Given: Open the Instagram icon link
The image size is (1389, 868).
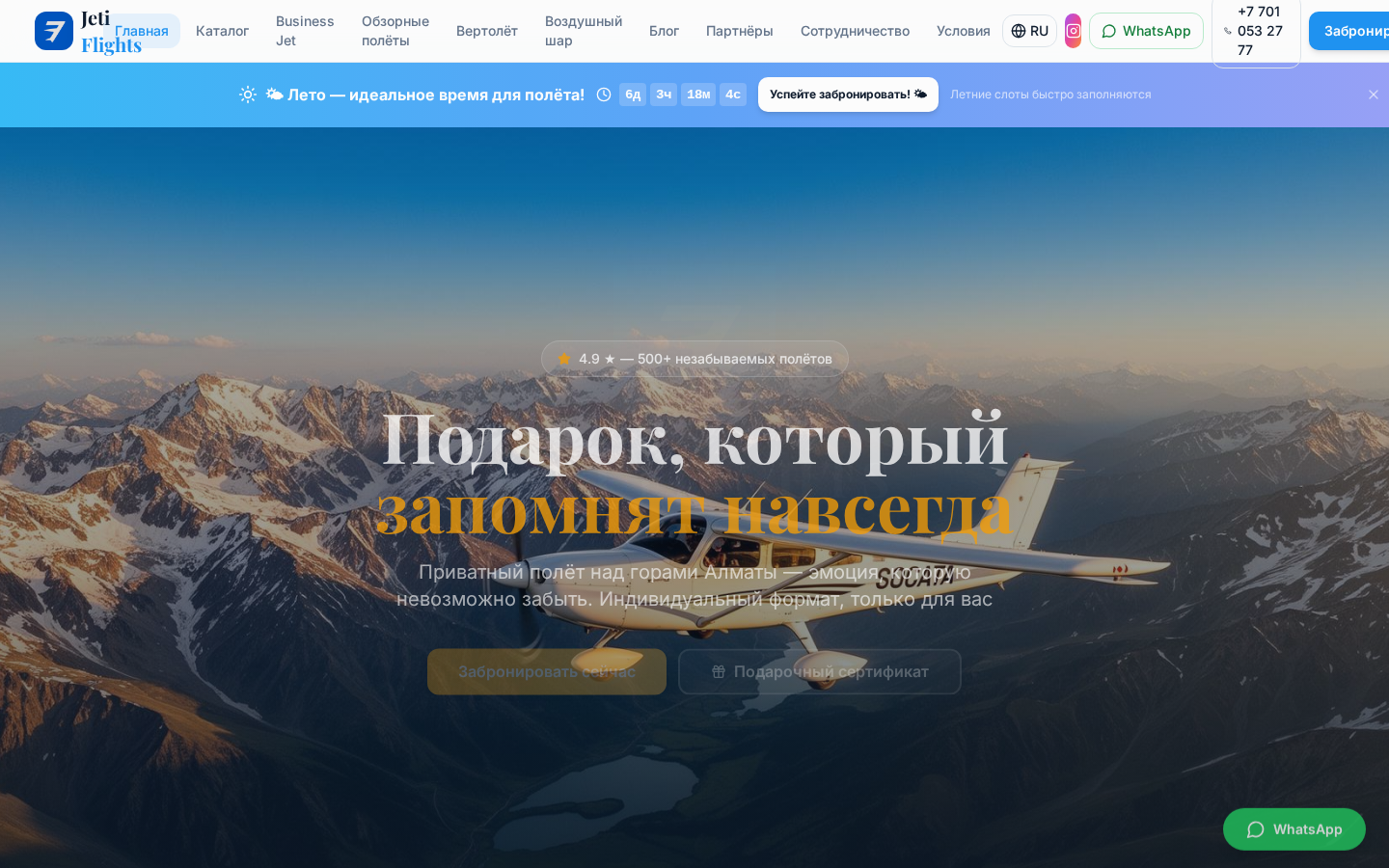Looking at the screenshot, I should (1073, 31).
